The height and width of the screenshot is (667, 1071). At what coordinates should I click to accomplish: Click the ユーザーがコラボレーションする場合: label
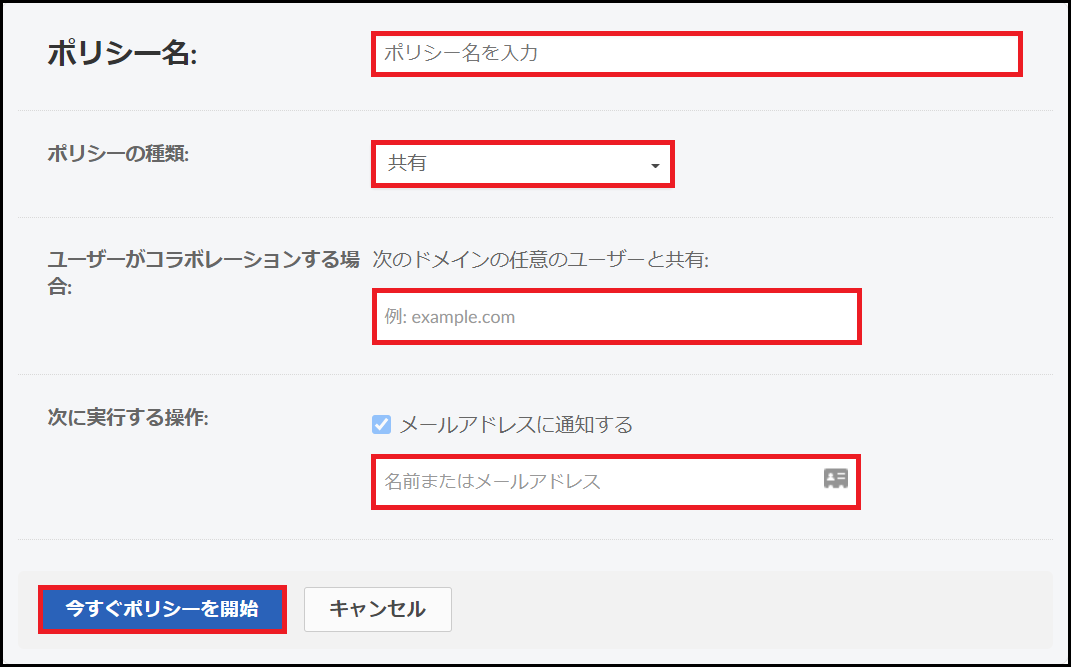click(204, 272)
